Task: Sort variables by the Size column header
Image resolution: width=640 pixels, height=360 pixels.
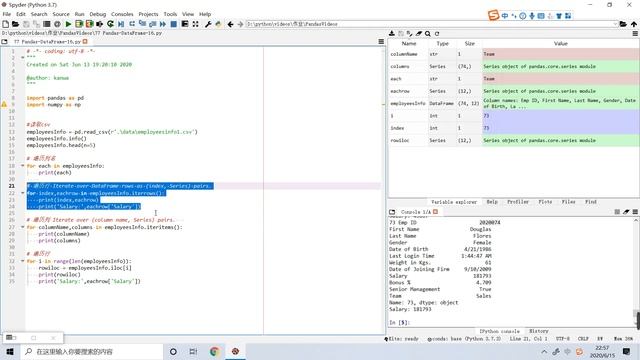Action: point(469,43)
